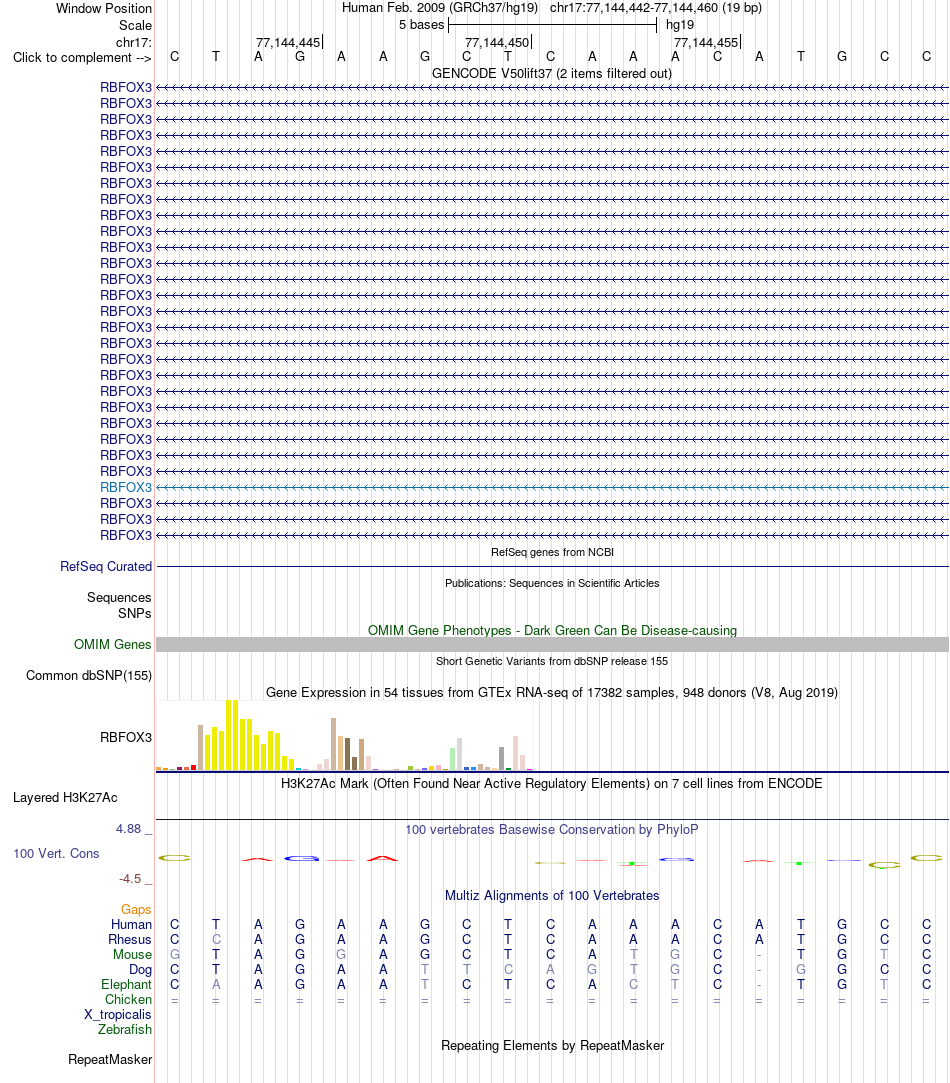The width and height of the screenshot is (950, 1083).
Task: Open 'Short Genetic Variants from dbSNP release 155'
Action: (552, 661)
